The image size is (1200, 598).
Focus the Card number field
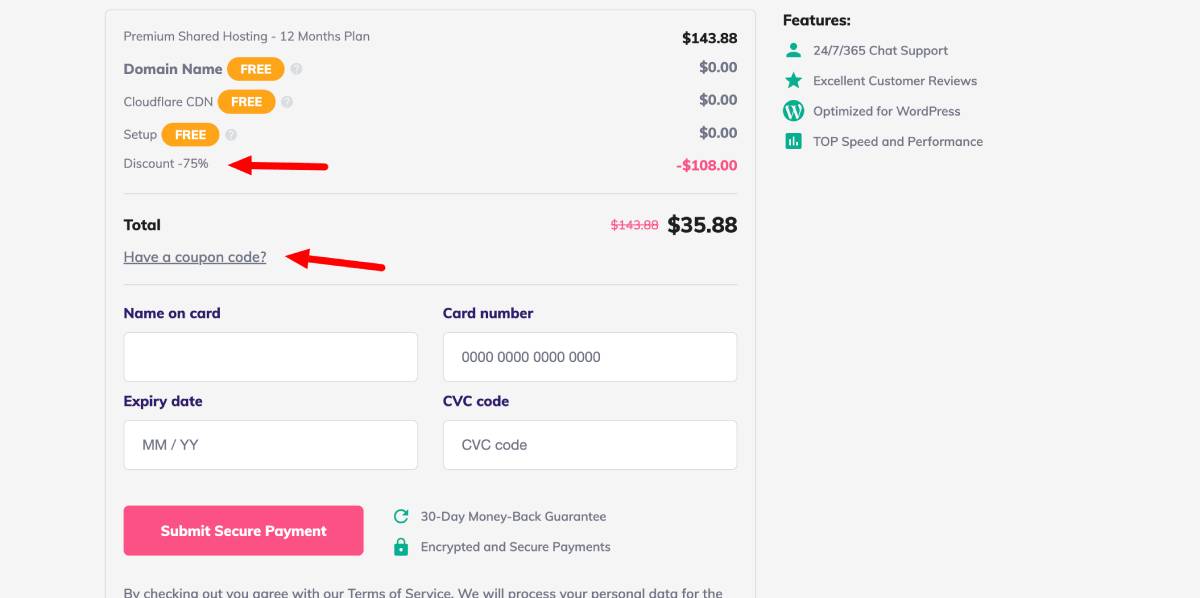pyautogui.click(x=590, y=357)
